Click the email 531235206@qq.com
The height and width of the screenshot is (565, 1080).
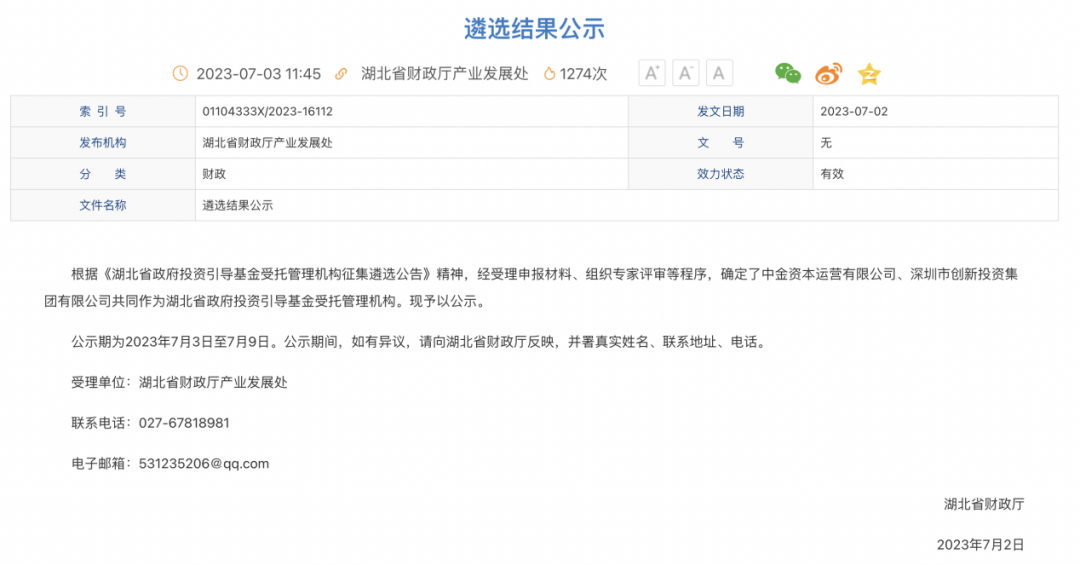[x=204, y=464]
